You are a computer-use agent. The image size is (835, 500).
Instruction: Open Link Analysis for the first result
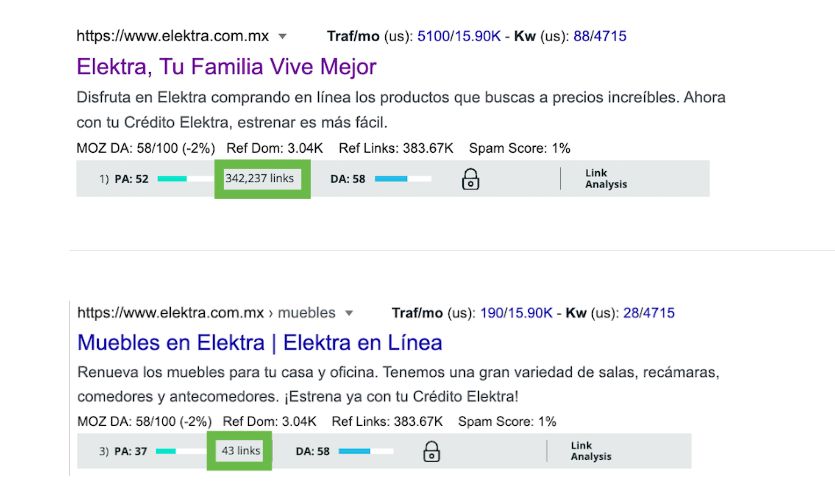(x=606, y=179)
